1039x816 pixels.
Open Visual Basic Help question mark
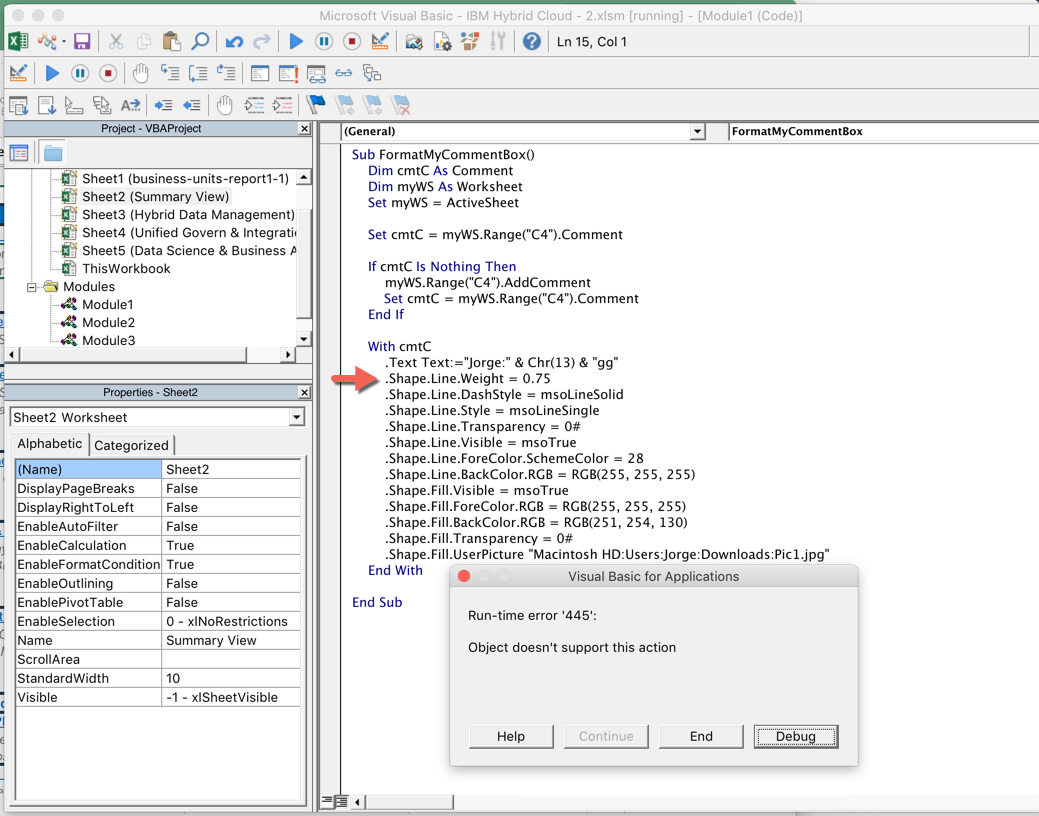pyautogui.click(x=531, y=41)
